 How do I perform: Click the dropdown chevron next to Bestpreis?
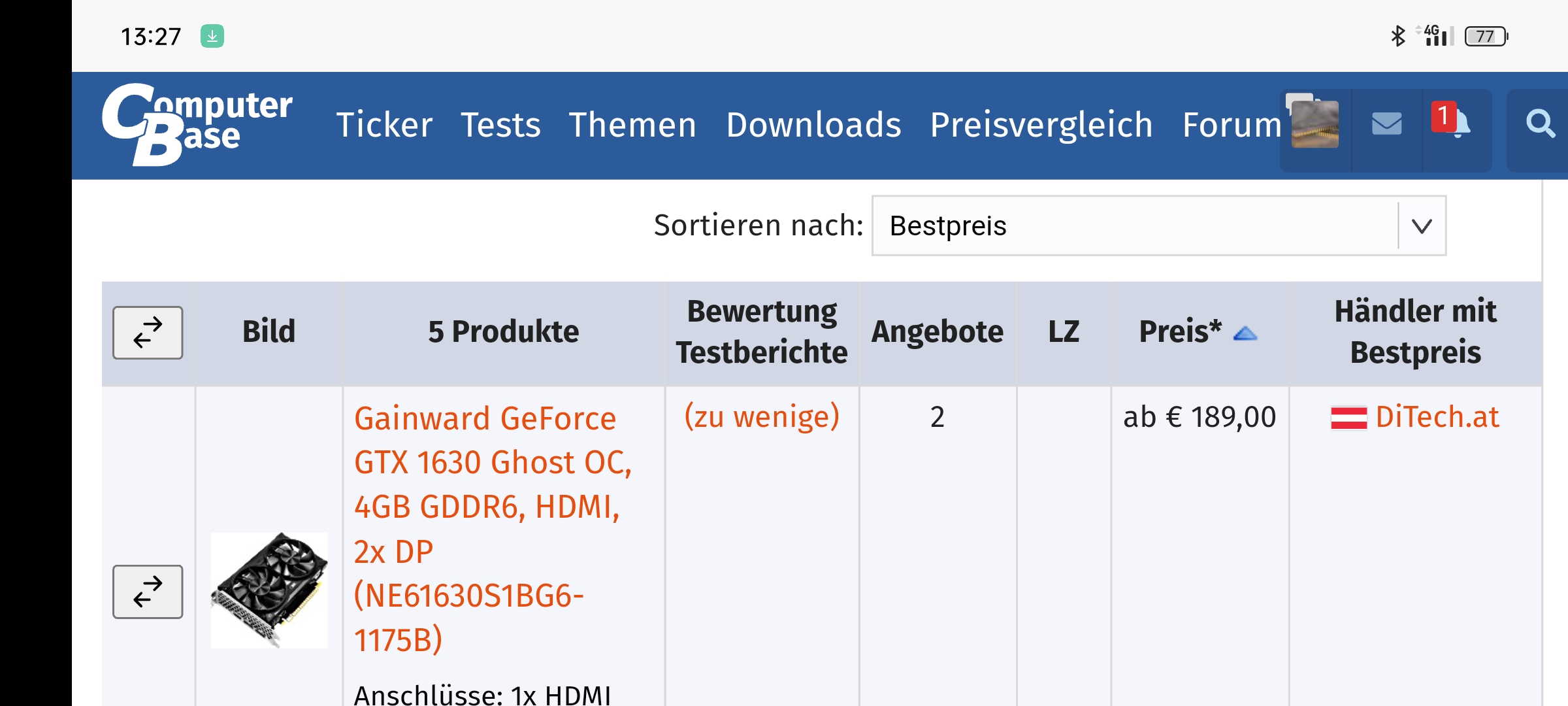[x=1422, y=226]
